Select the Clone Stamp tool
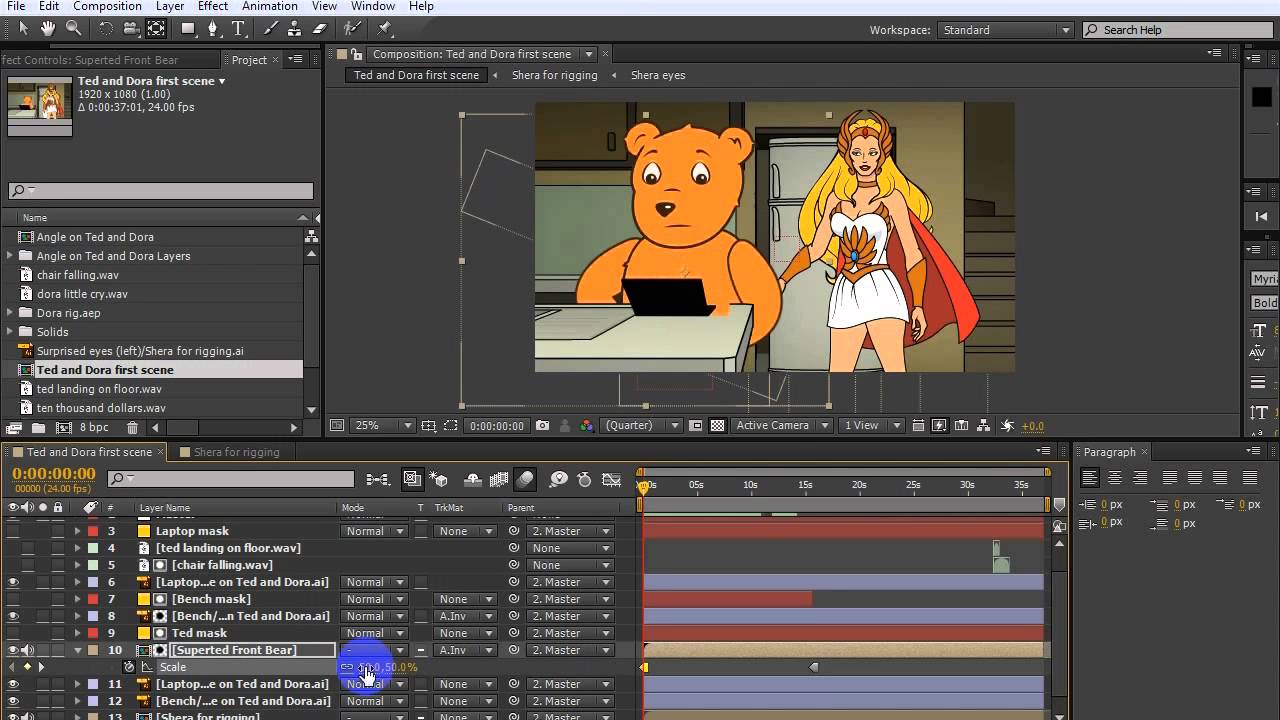Image resolution: width=1280 pixels, height=720 pixels. click(x=295, y=29)
